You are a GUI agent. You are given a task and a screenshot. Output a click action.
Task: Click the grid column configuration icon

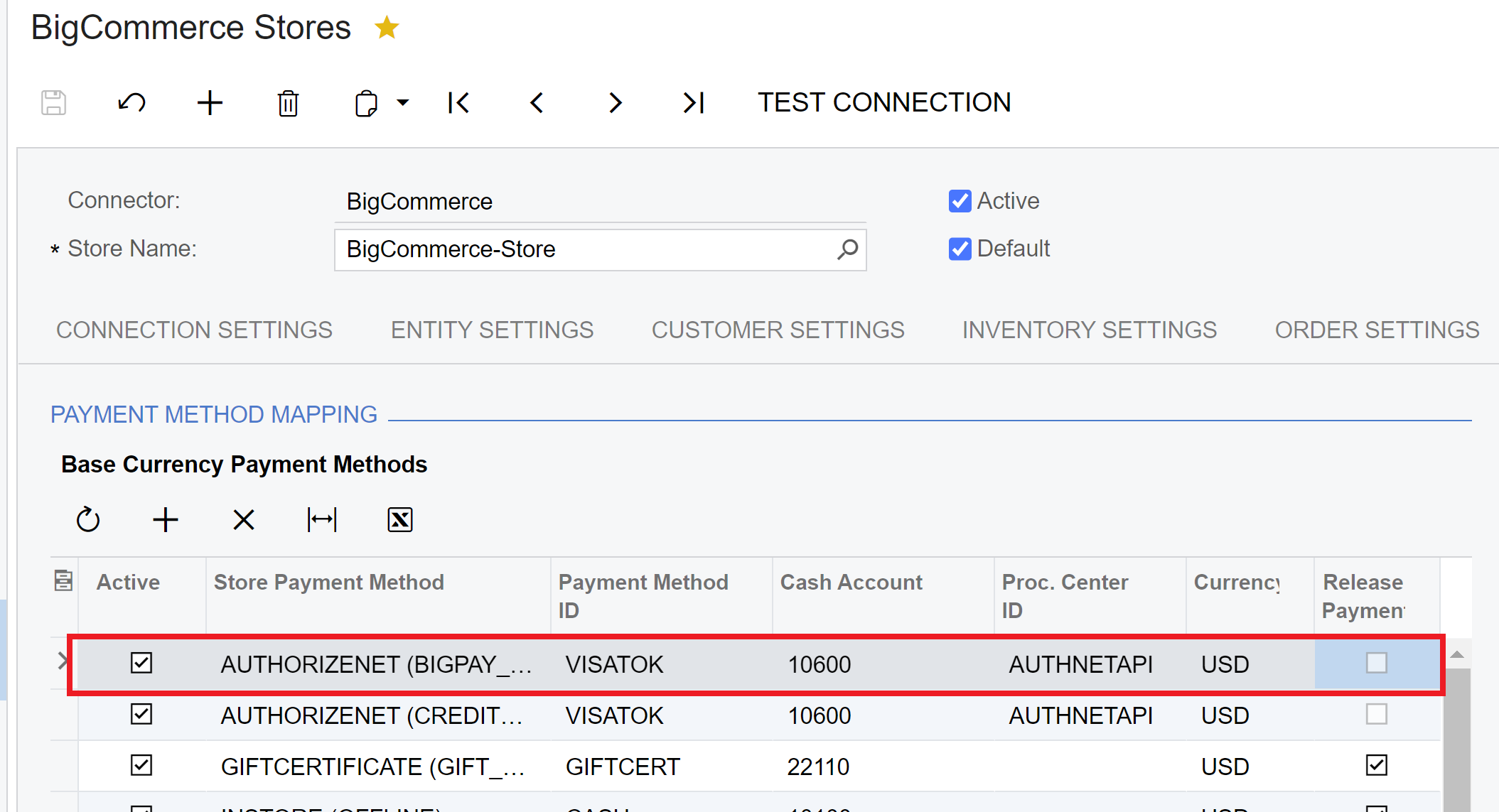click(x=63, y=580)
